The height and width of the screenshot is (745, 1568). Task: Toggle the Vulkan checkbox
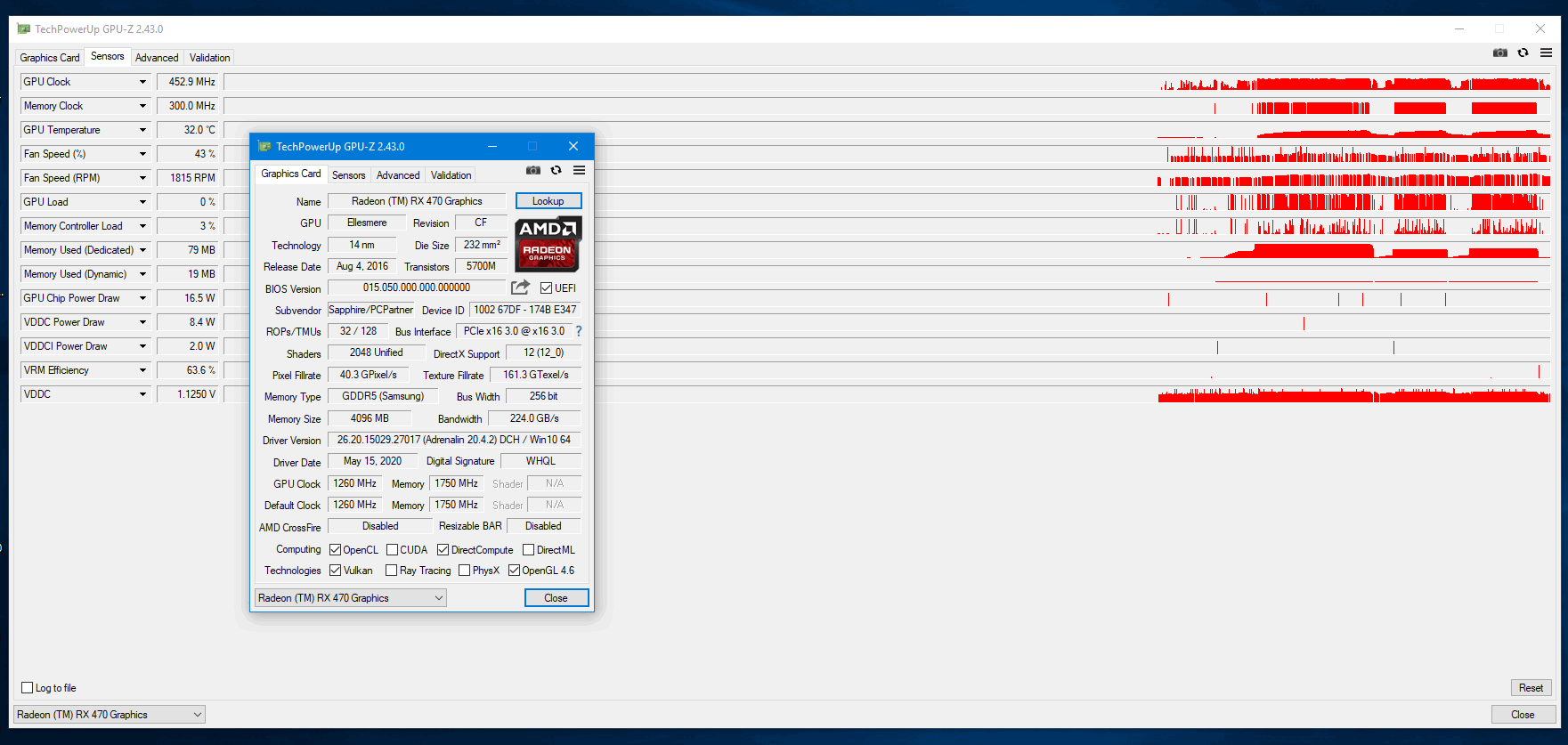click(x=336, y=571)
